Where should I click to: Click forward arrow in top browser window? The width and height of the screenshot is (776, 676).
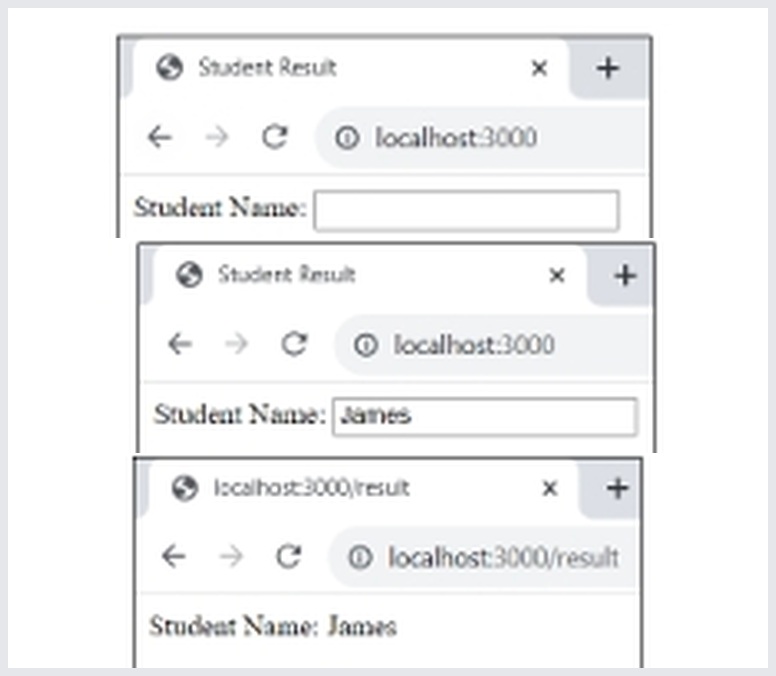tap(217, 137)
